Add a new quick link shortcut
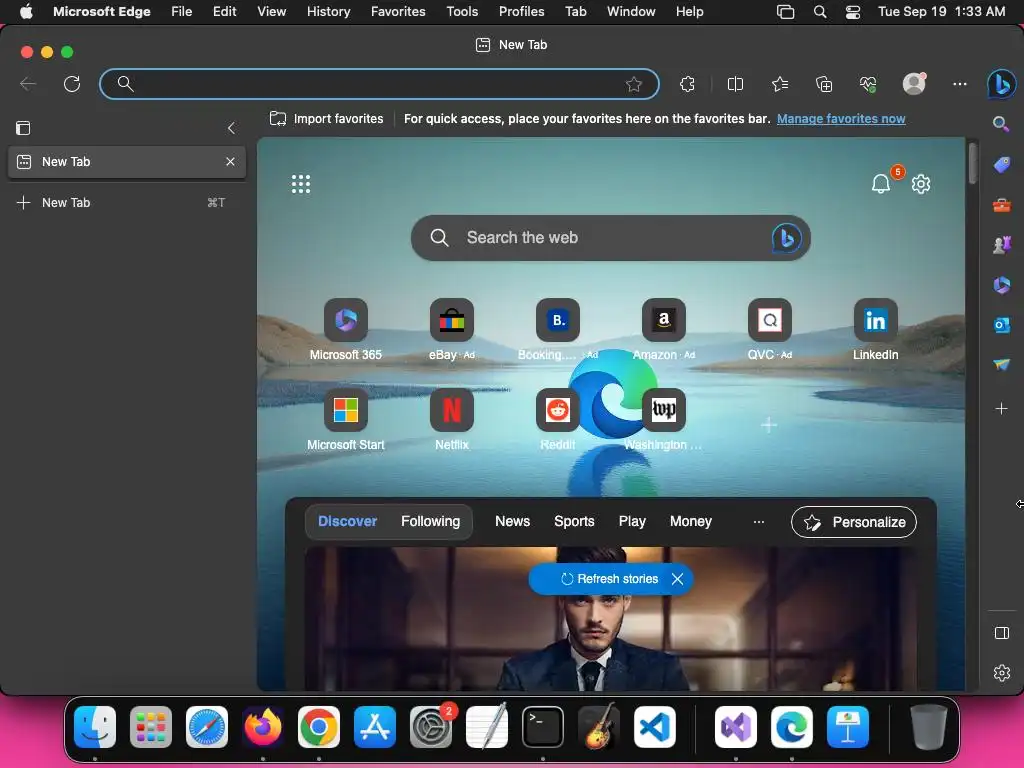Screen dimensions: 1024x768 point(769,425)
